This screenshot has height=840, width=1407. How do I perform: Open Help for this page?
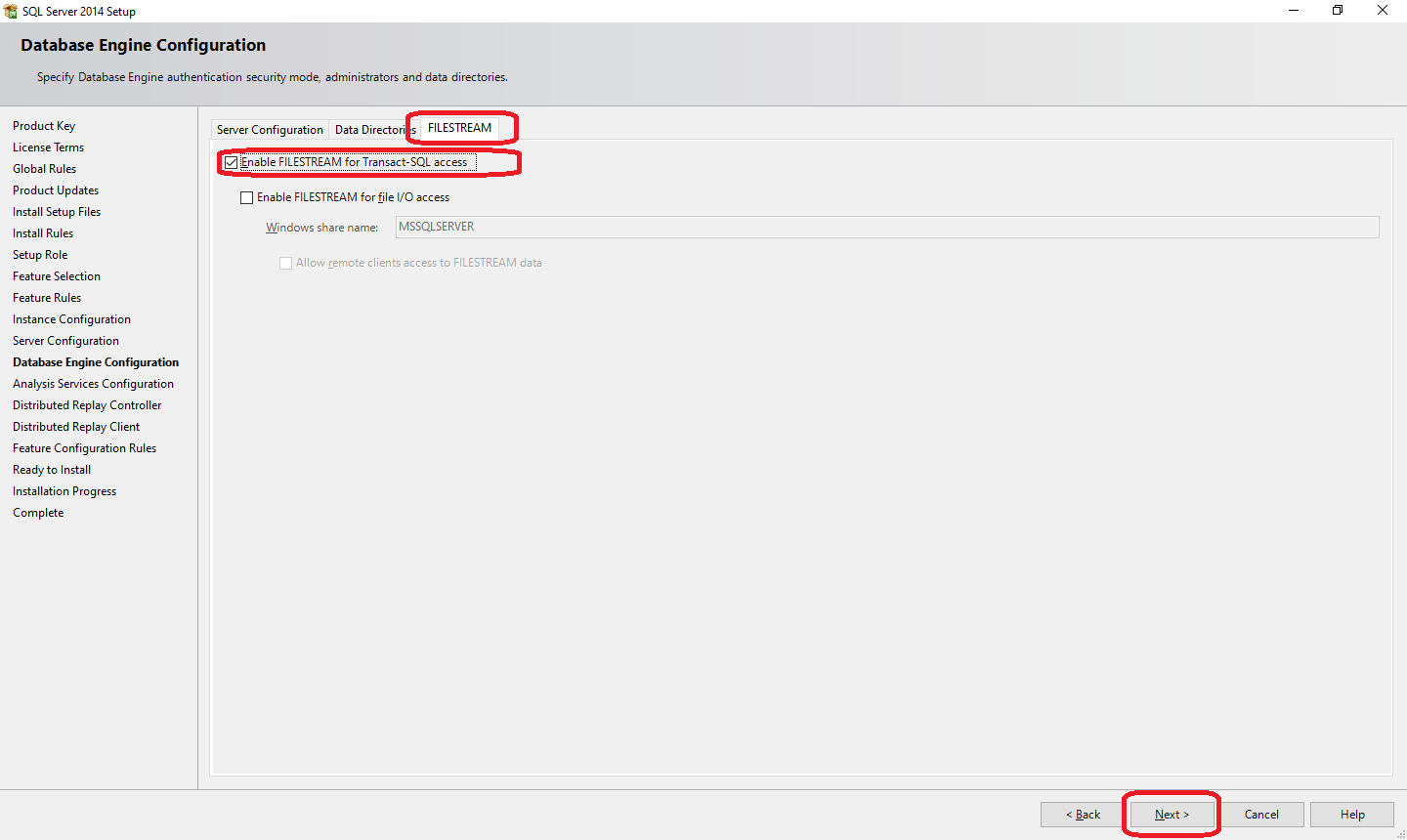click(x=1352, y=815)
